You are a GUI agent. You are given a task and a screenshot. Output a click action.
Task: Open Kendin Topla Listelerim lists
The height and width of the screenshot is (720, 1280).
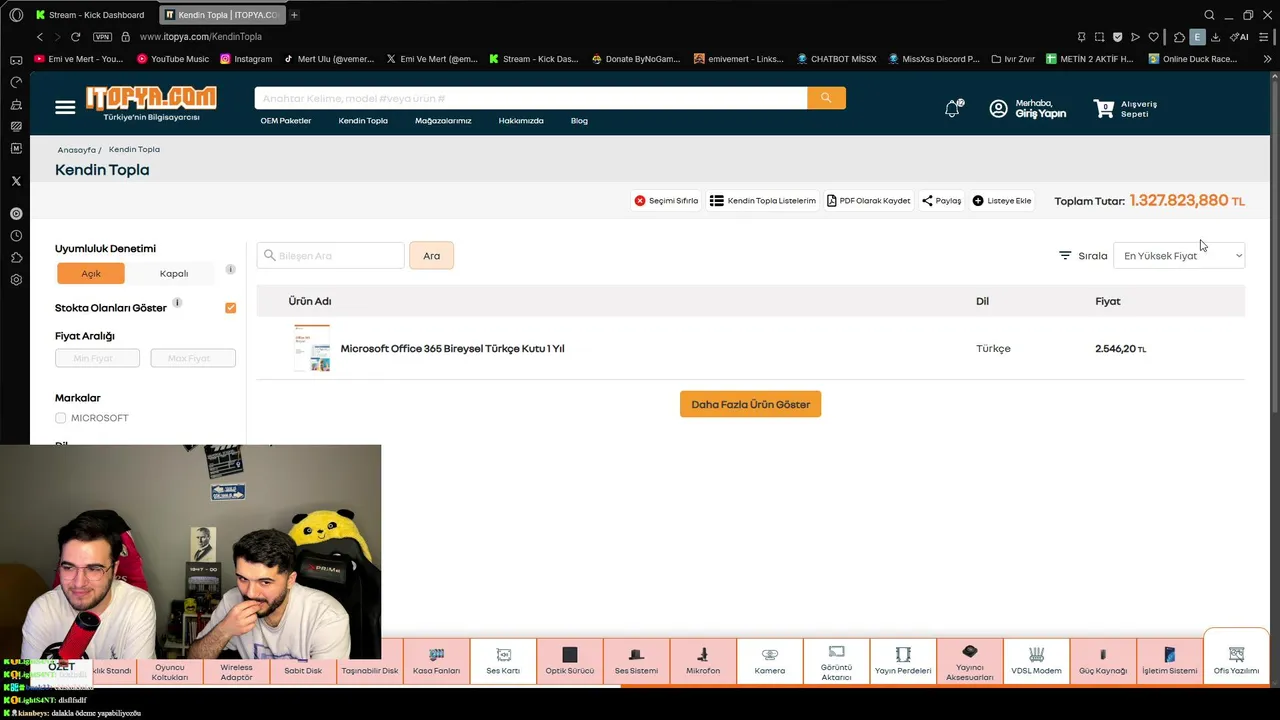763,201
